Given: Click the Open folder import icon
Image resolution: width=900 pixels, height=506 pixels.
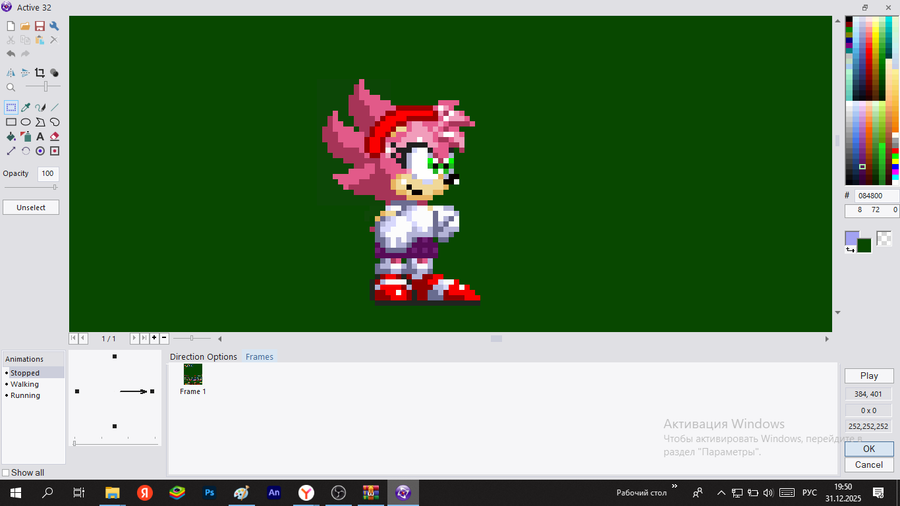Looking at the screenshot, I should pos(25,26).
